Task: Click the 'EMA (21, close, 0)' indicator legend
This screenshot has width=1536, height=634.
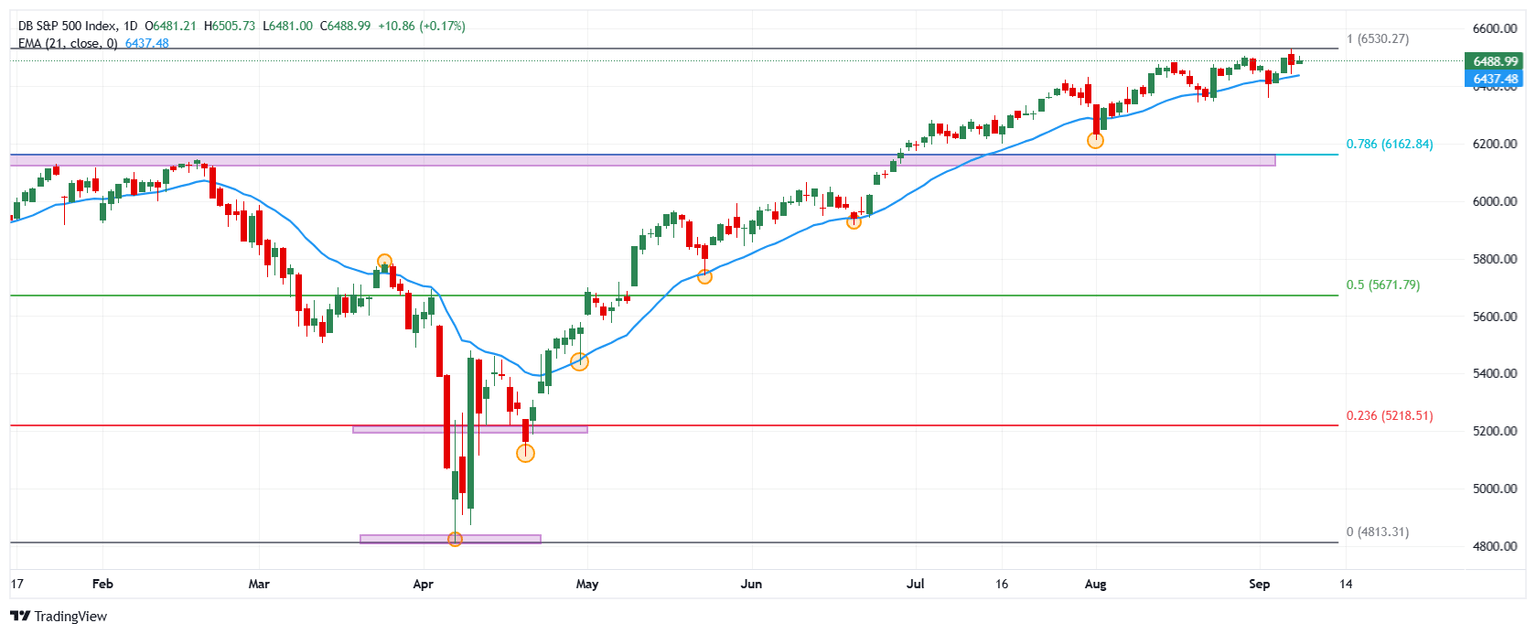Action: [x=66, y=43]
